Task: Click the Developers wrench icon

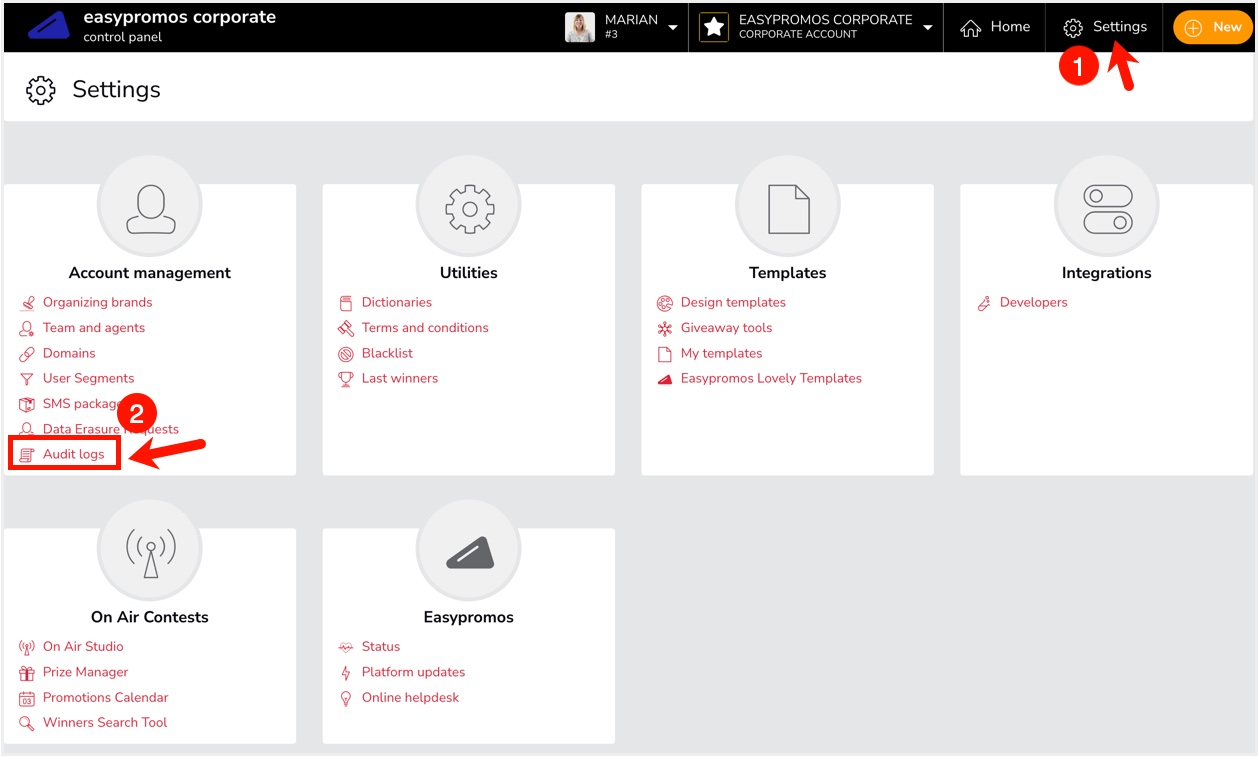Action: click(984, 303)
